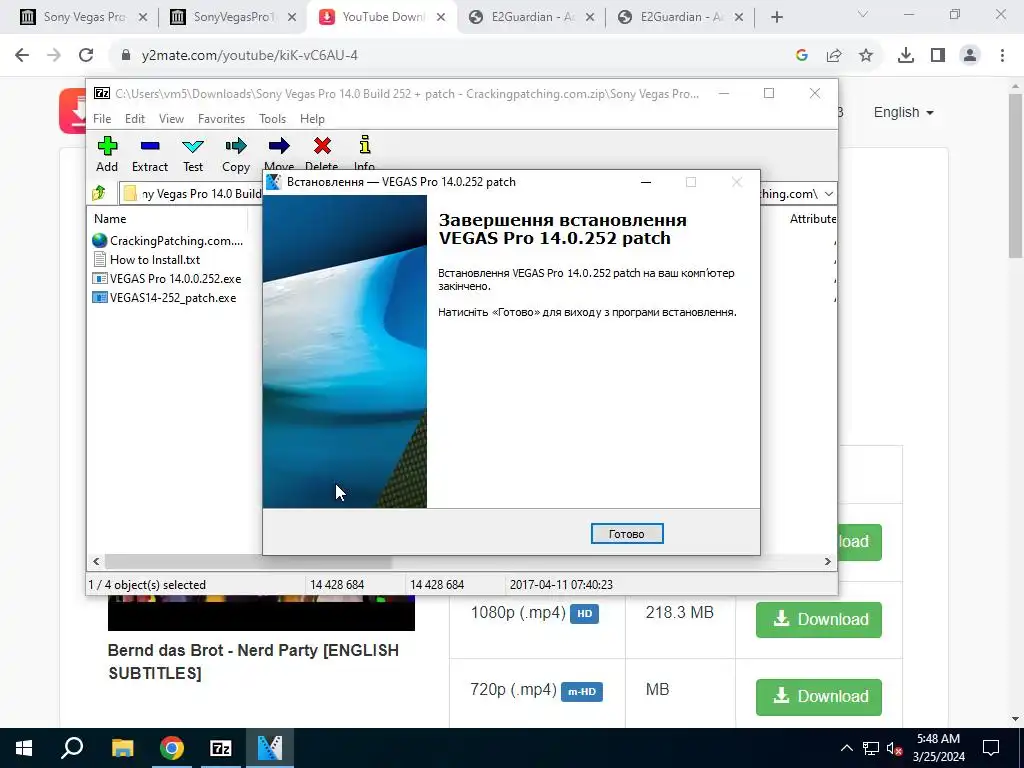This screenshot has height=768, width=1024.
Task: Open File Explorer from taskbar
Action: pos(122,748)
